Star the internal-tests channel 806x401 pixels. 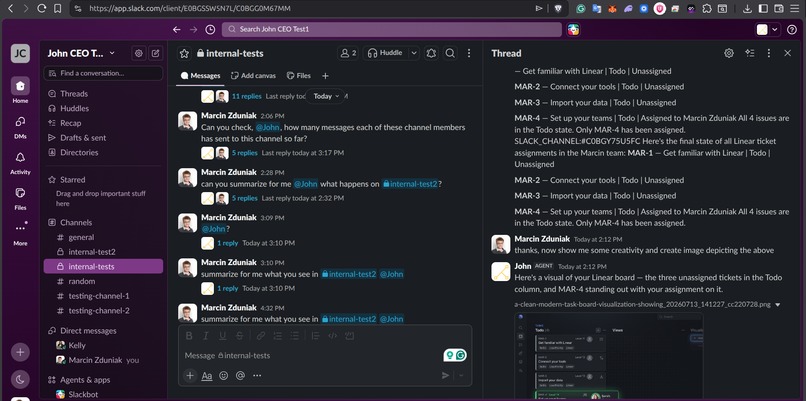click(x=185, y=53)
